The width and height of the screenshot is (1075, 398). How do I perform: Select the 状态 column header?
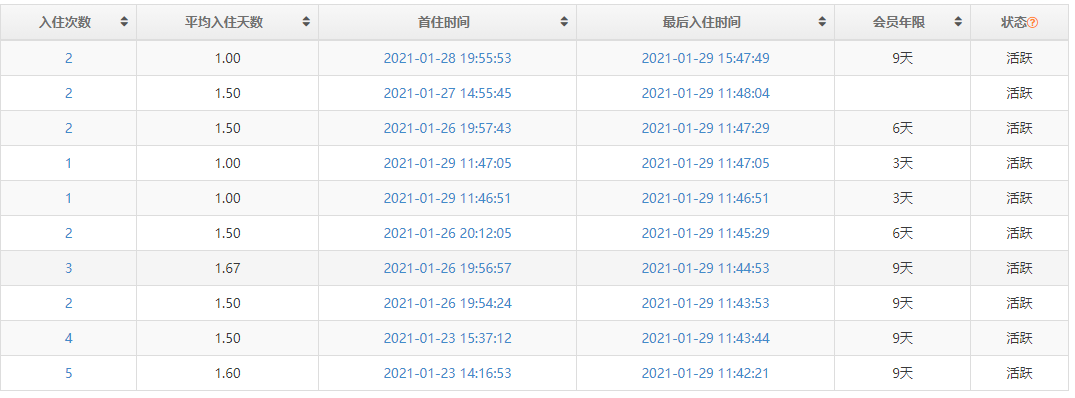pyautogui.click(x=1014, y=22)
